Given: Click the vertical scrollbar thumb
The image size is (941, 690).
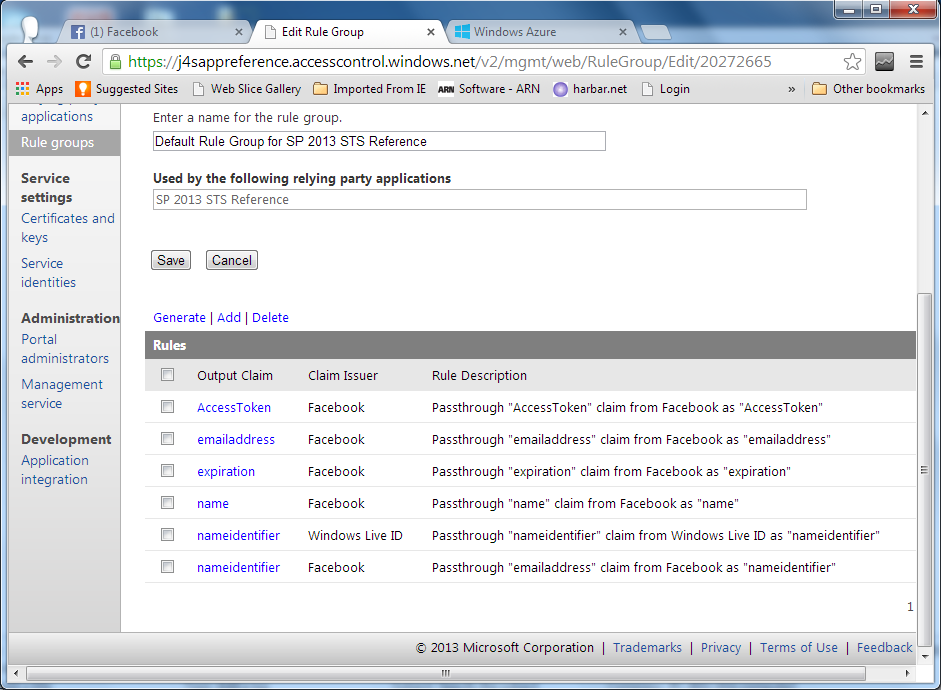Looking at the screenshot, I should [924, 470].
